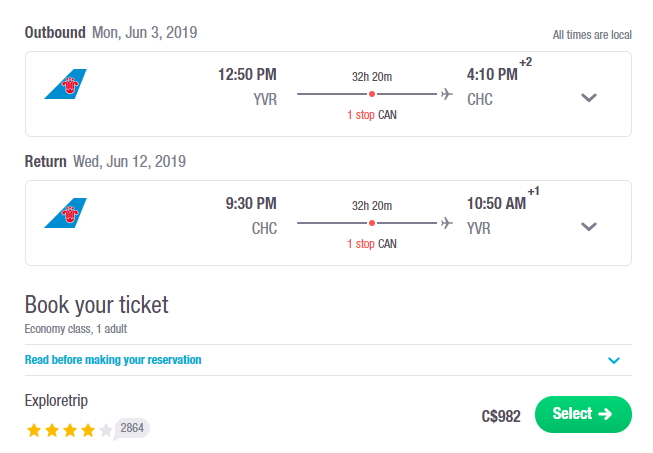Click the 1 stop CAN label on outbound
This screenshot has height=453, width=653.
(x=372, y=115)
